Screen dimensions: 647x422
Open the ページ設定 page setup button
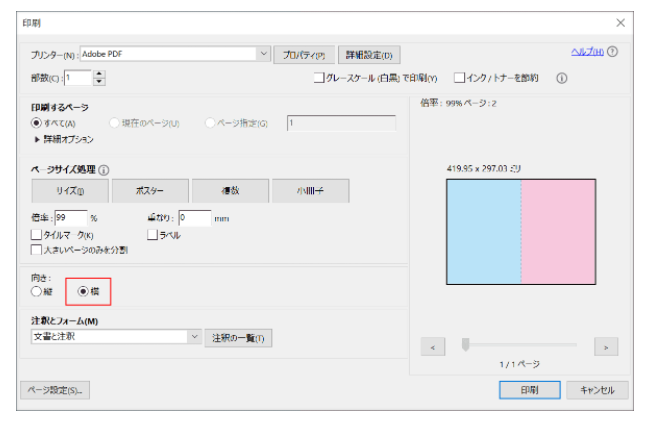(53, 390)
